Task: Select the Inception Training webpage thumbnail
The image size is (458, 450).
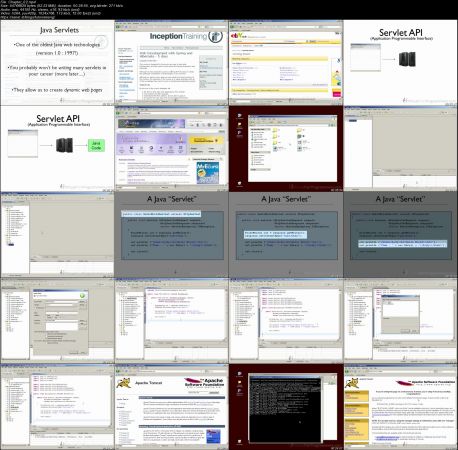Action: tap(171, 63)
